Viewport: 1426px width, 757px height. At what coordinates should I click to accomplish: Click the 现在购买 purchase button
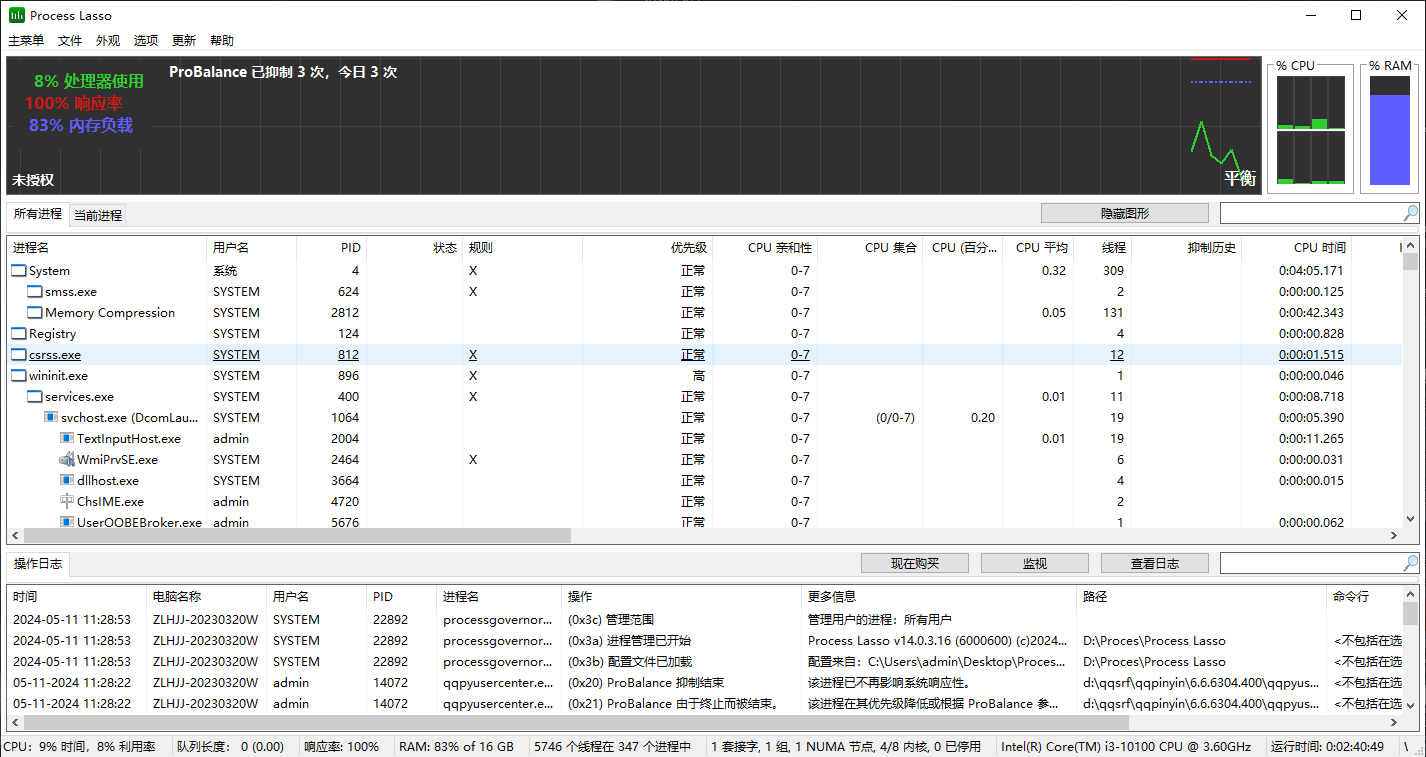pos(913,562)
